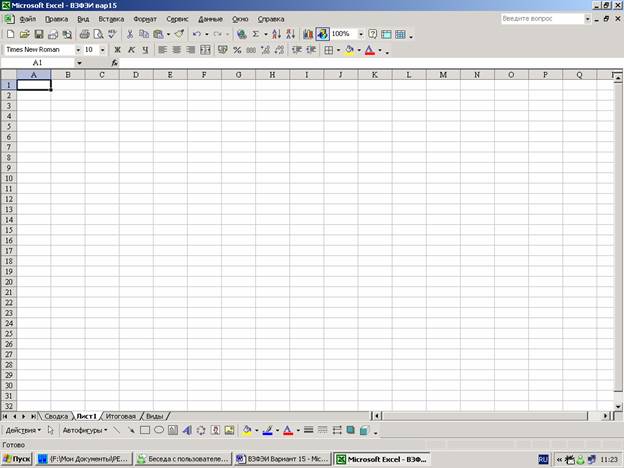The height and width of the screenshot is (468, 624).
Task: Switch to the Виды sheet tab
Action: pyautogui.click(x=155, y=416)
